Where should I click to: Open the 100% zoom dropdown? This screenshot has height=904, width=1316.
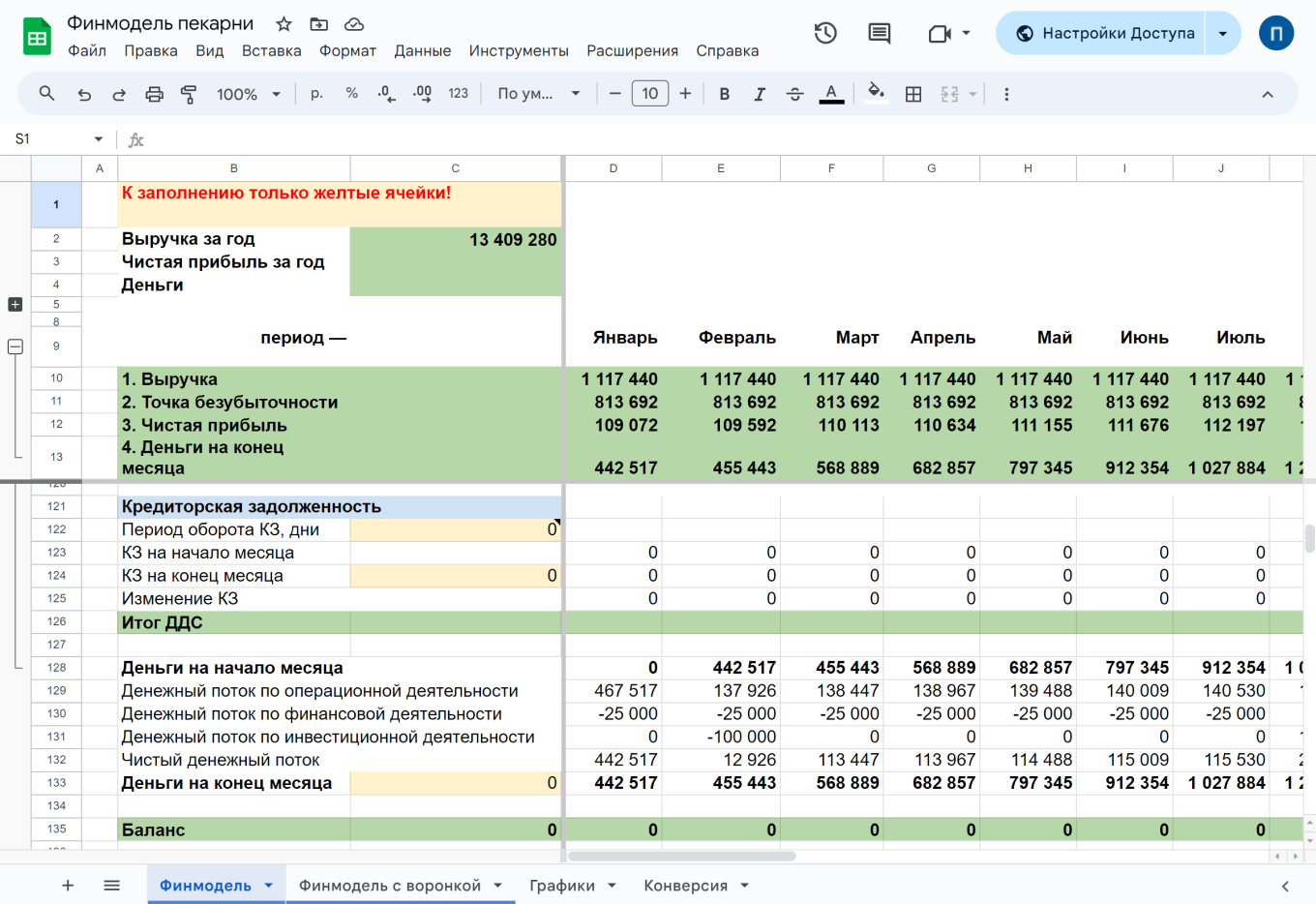tap(248, 94)
